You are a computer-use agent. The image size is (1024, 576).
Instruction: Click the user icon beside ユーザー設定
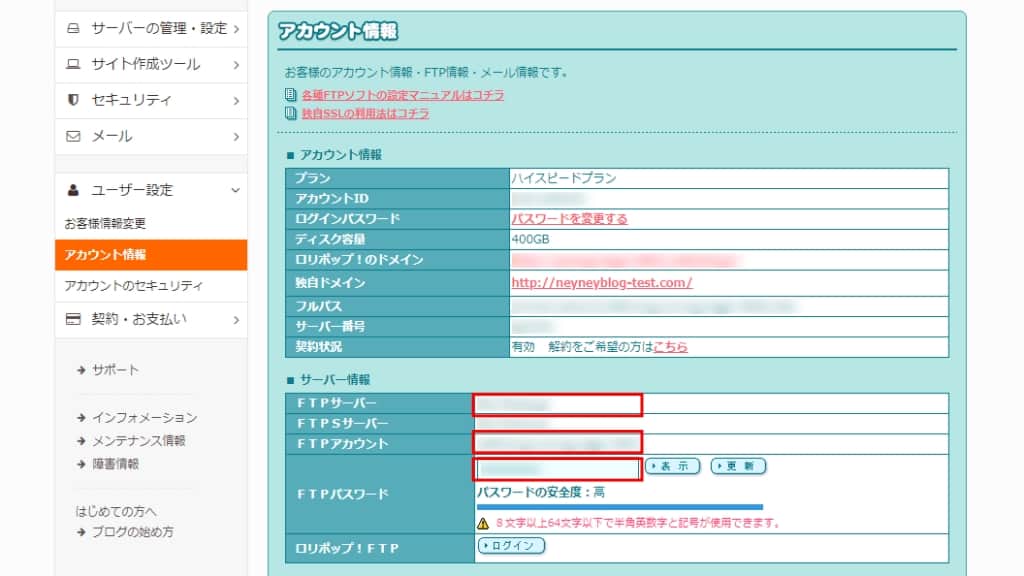(73, 190)
